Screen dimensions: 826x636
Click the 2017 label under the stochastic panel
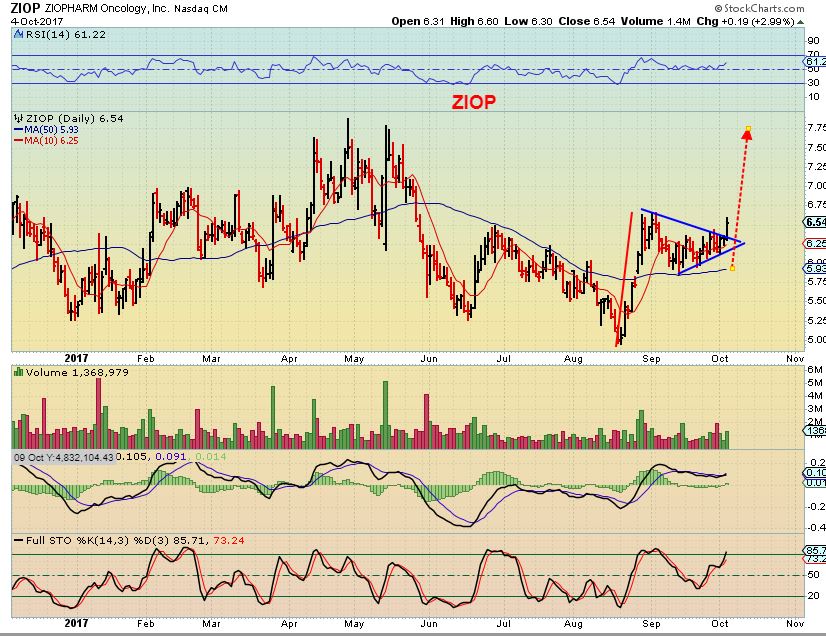pyautogui.click(x=76, y=623)
